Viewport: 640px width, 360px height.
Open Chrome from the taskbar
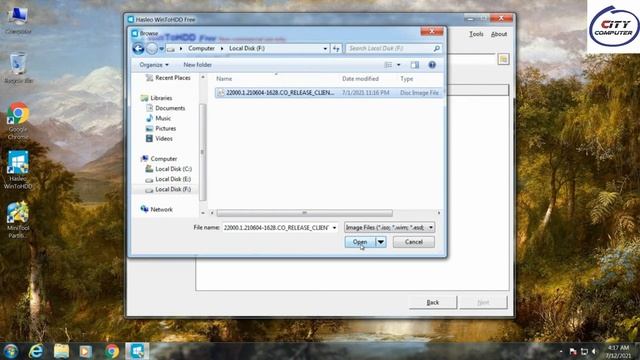(111, 351)
